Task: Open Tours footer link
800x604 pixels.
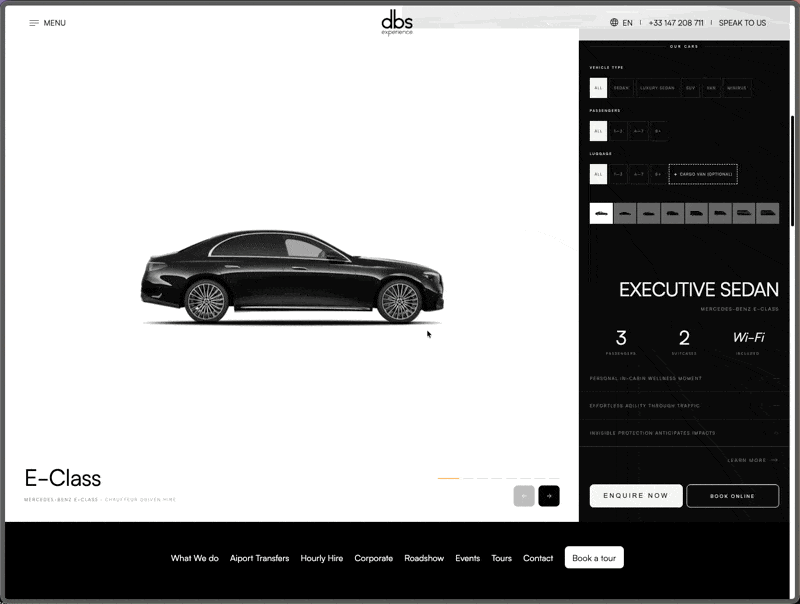Action: coord(501,558)
